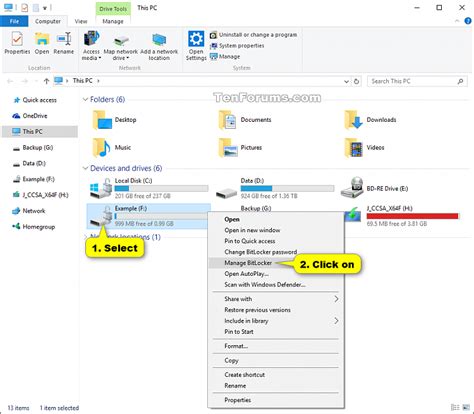Click Restore previous versions
Image resolution: width=474 pixels, height=414 pixels.
tap(276, 310)
